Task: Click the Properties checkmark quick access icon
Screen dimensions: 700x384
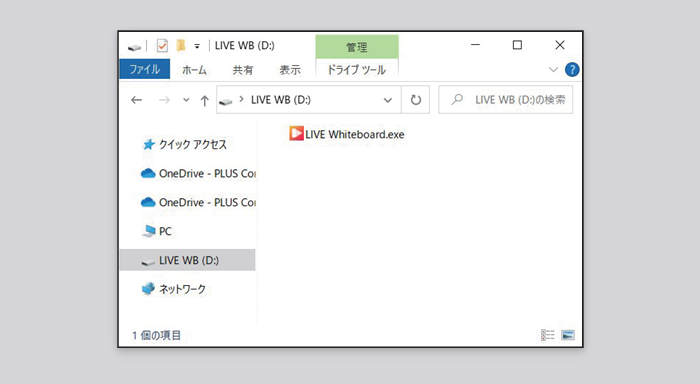Action: [x=162, y=46]
